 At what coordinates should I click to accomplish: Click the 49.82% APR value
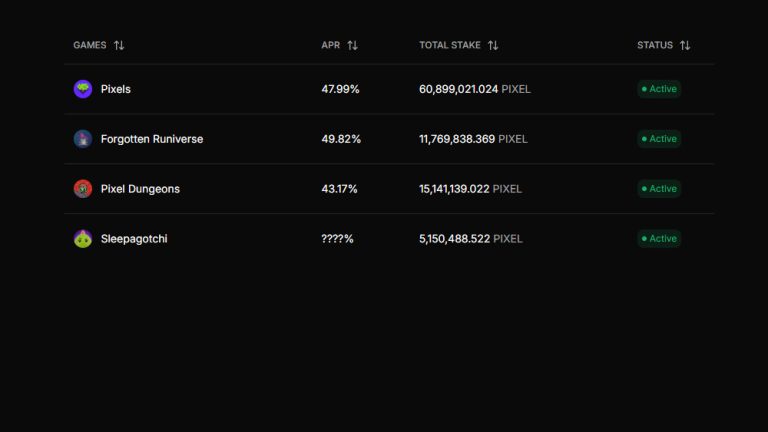(341, 139)
